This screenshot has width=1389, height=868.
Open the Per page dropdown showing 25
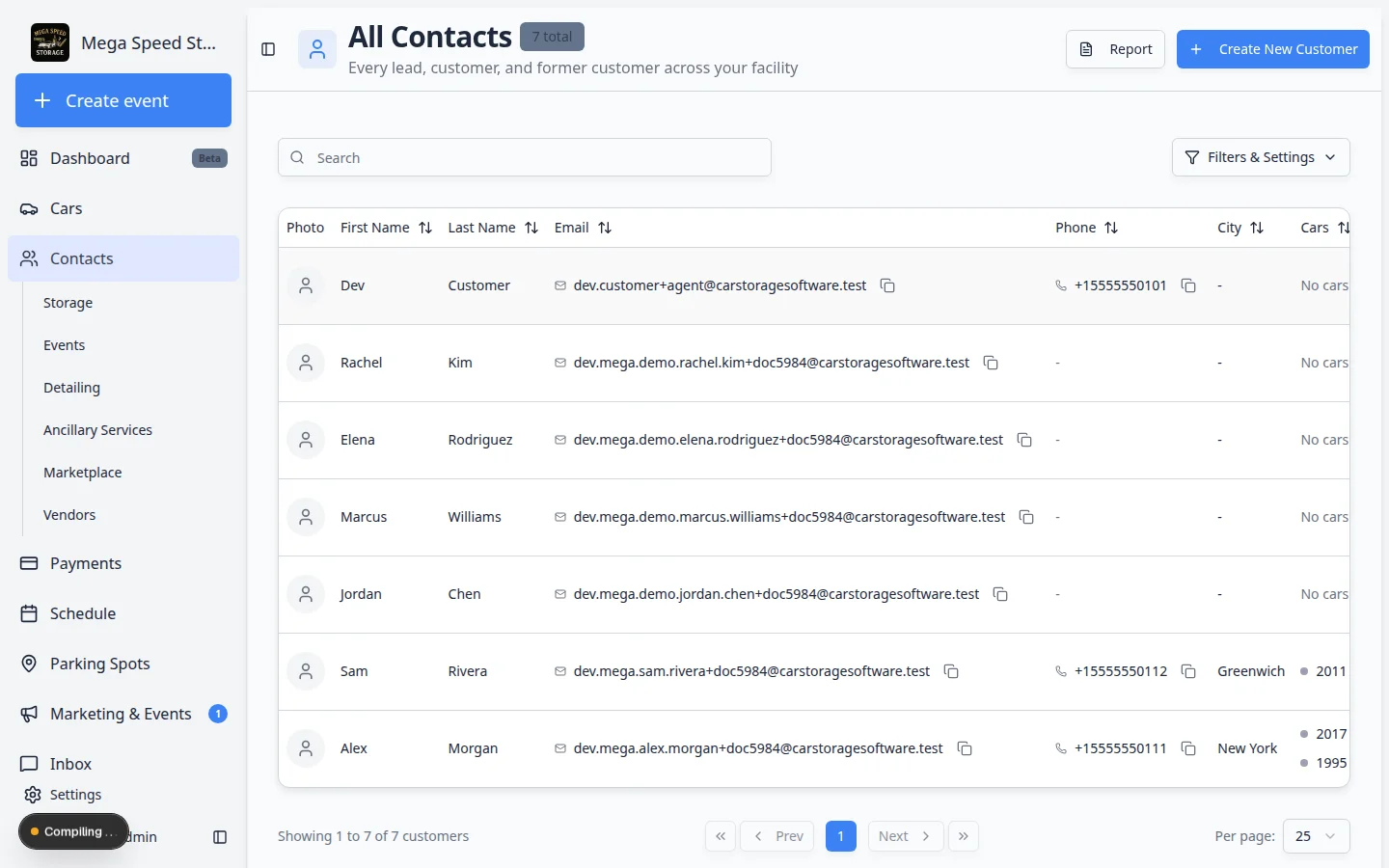pos(1316,836)
